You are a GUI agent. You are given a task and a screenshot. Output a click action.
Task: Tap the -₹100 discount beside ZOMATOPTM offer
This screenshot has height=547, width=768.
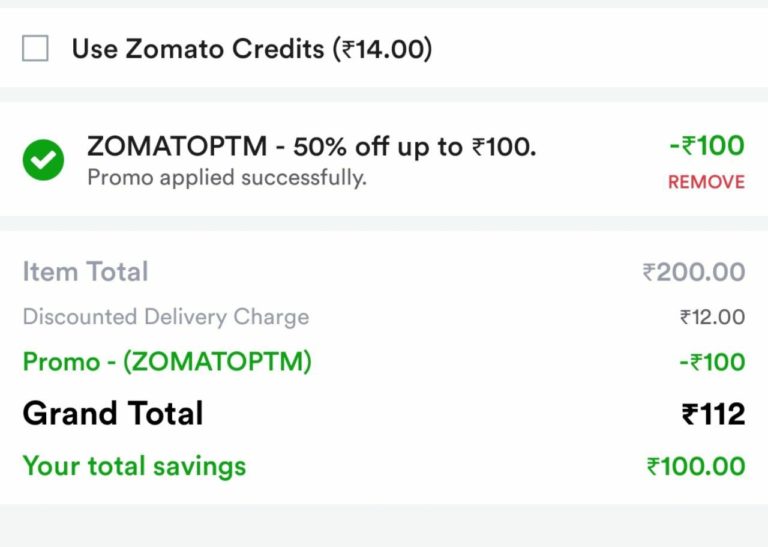point(706,146)
